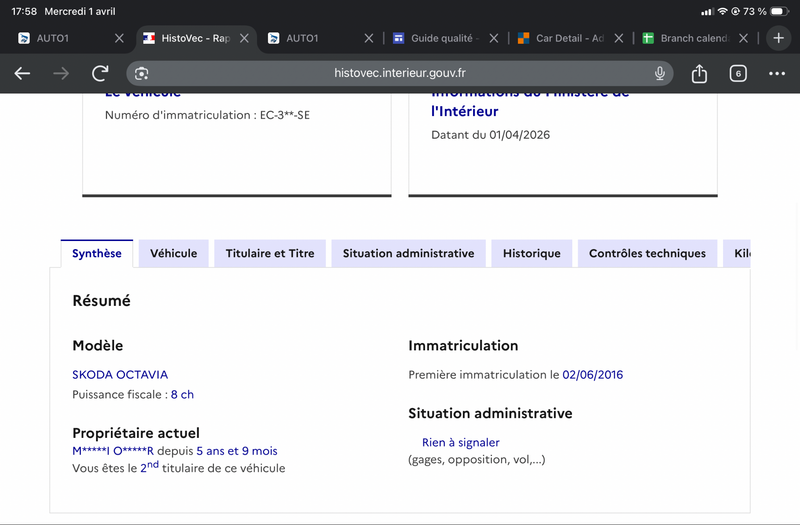
Task: Close the Guide qualité tab
Action: 493,38
